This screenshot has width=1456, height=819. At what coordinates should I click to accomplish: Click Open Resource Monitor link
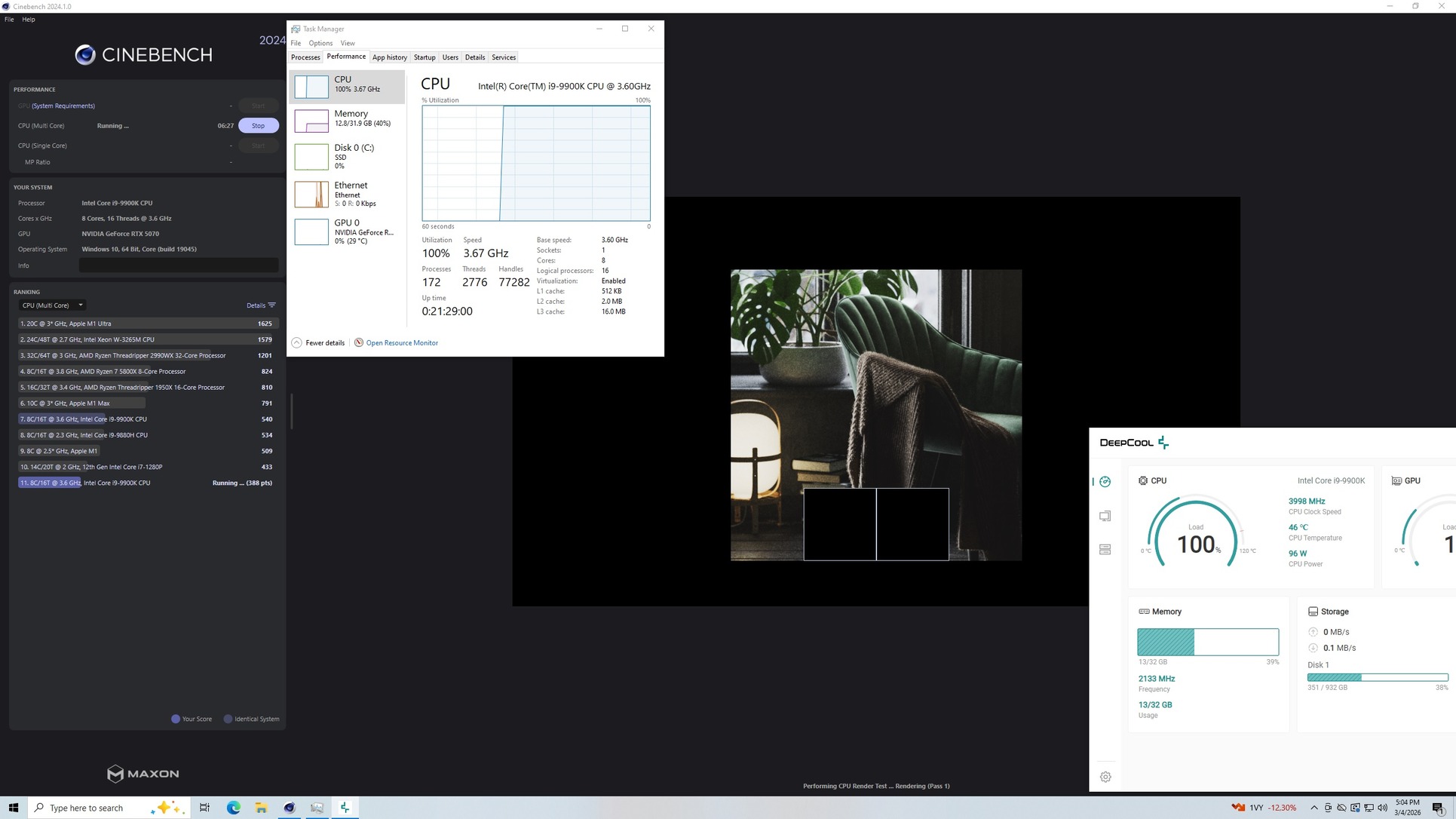[x=402, y=342]
